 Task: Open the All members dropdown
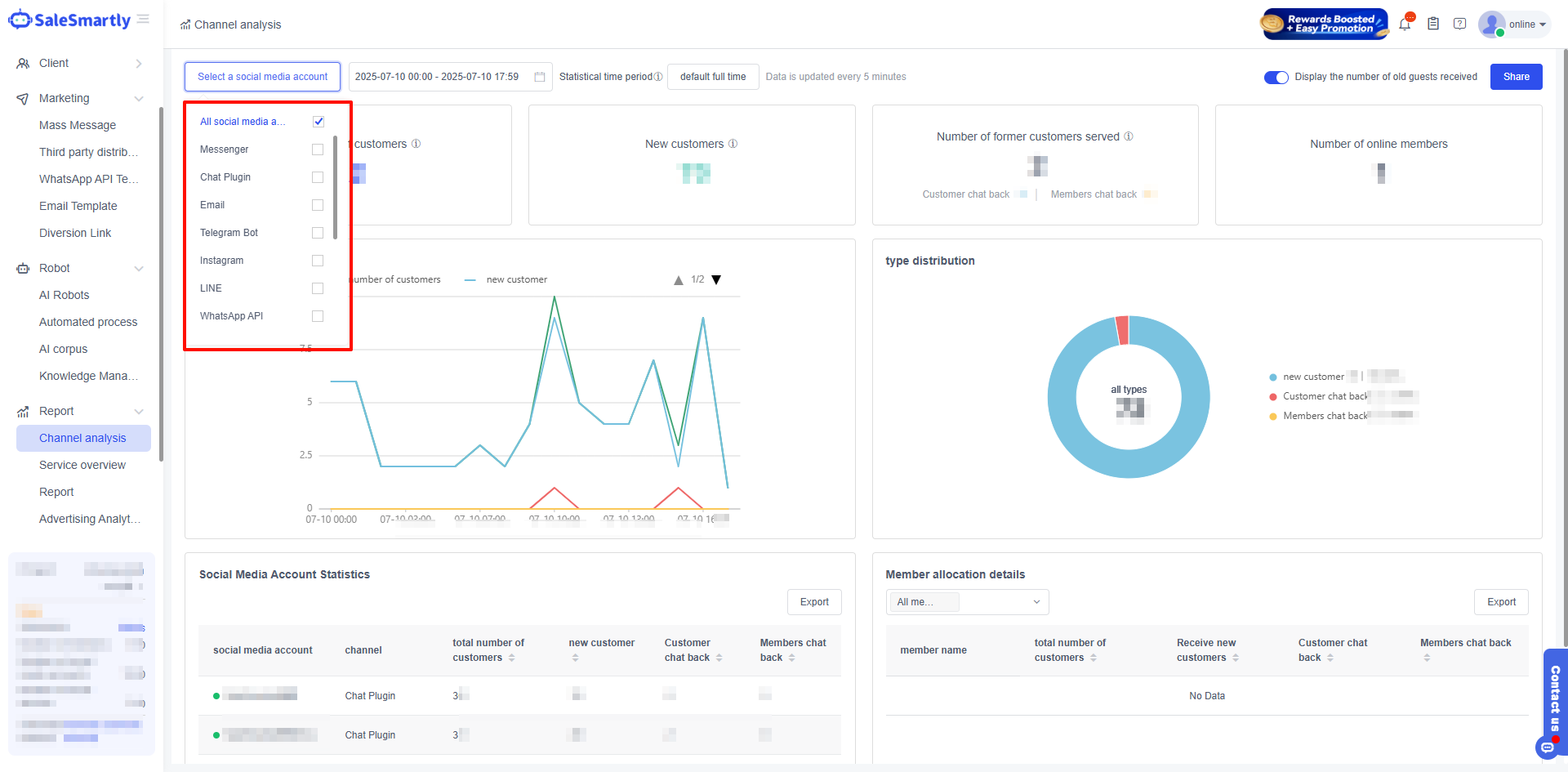(967, 602)
